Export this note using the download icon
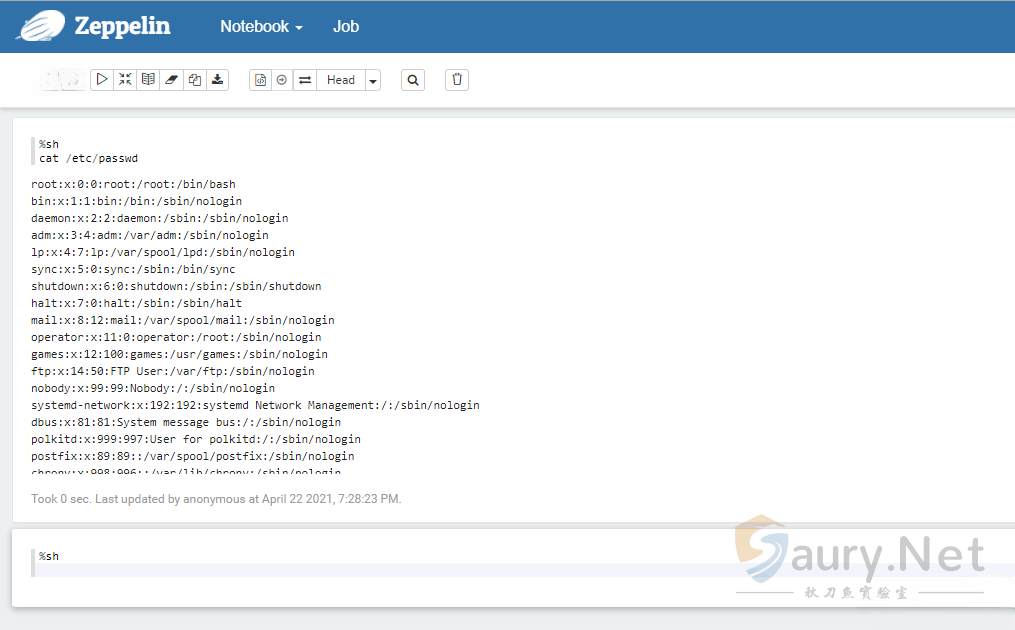 pyautogui.click(x=218, y=80)
